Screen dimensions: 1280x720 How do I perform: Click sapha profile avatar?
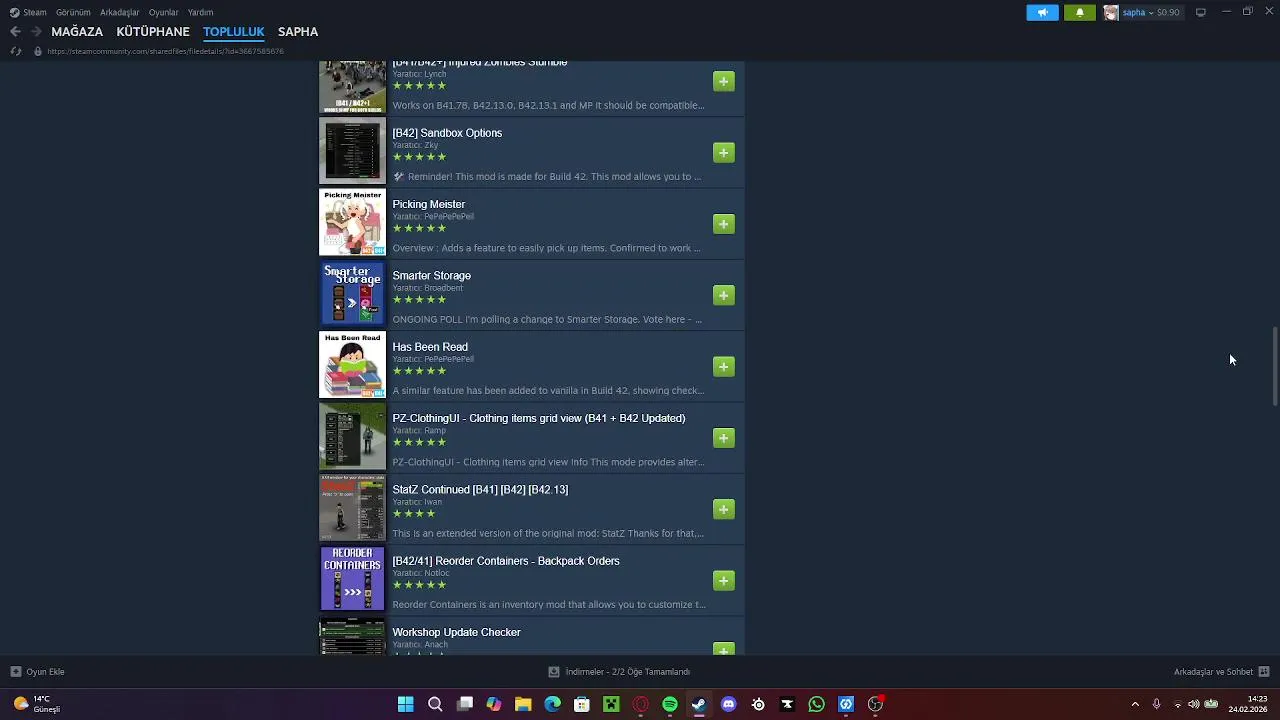pos(1111,12)
